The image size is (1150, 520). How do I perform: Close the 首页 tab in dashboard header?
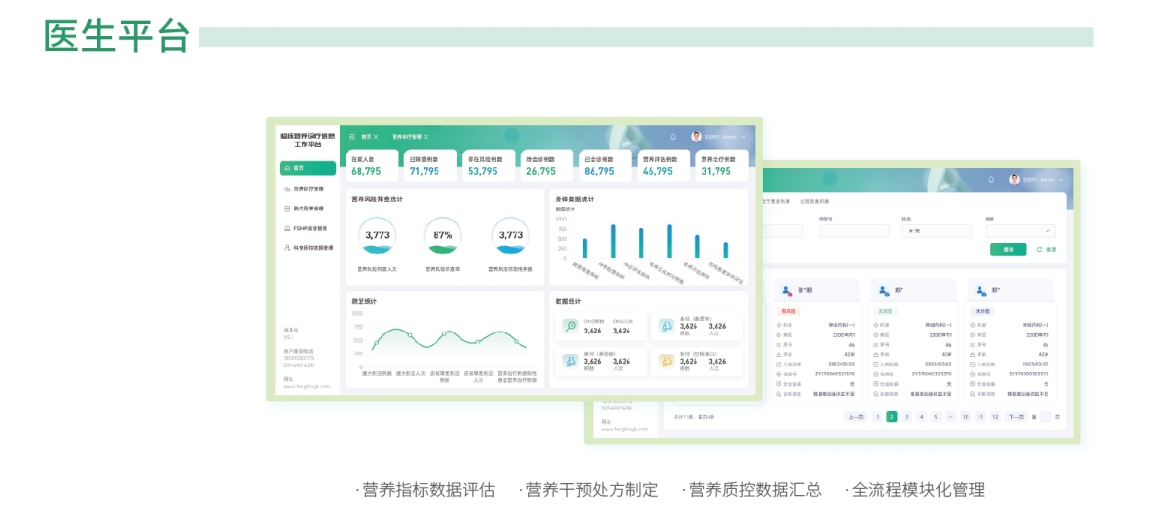[x=376, y=137]
